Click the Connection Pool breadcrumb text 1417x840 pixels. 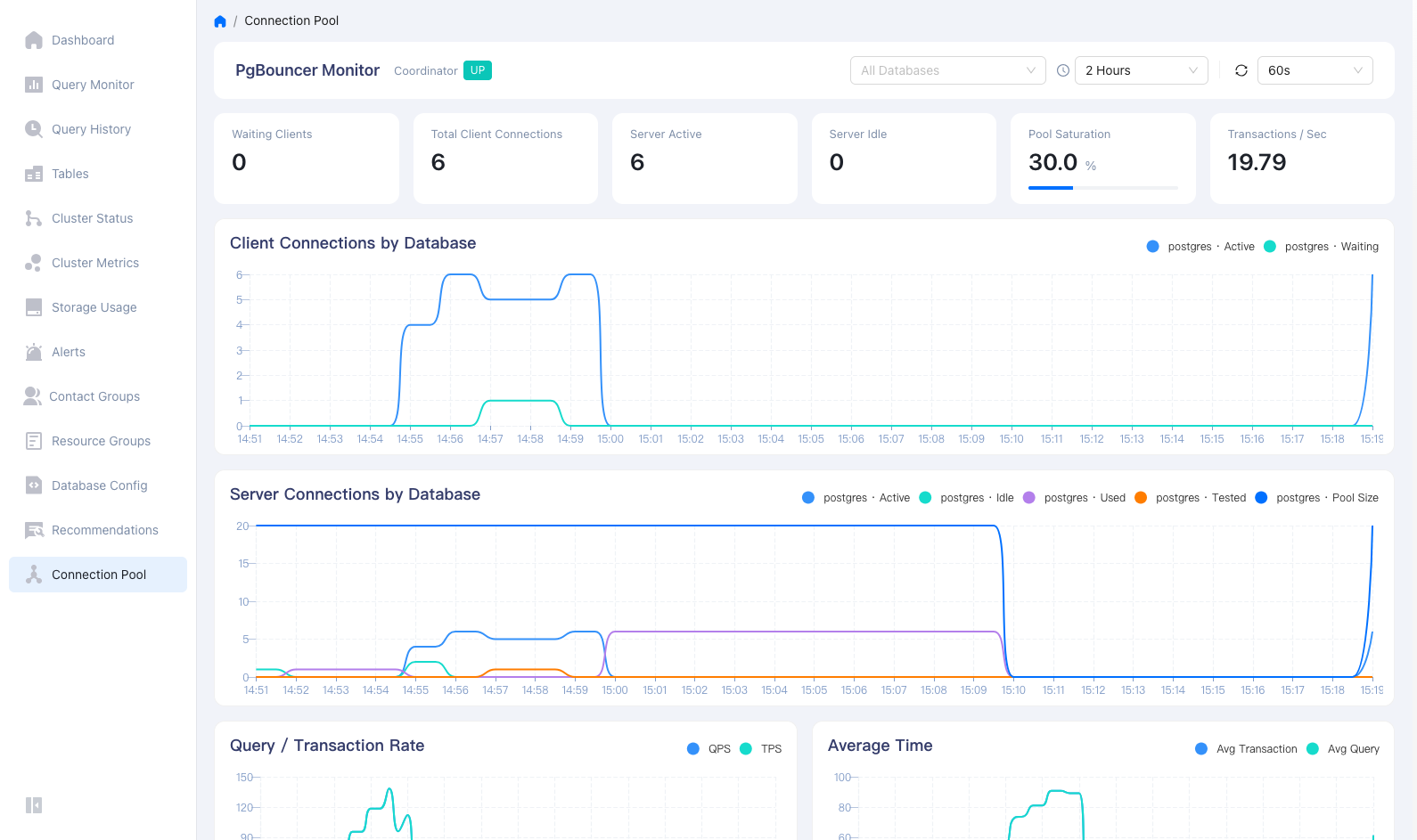click(x=291, y=20)
